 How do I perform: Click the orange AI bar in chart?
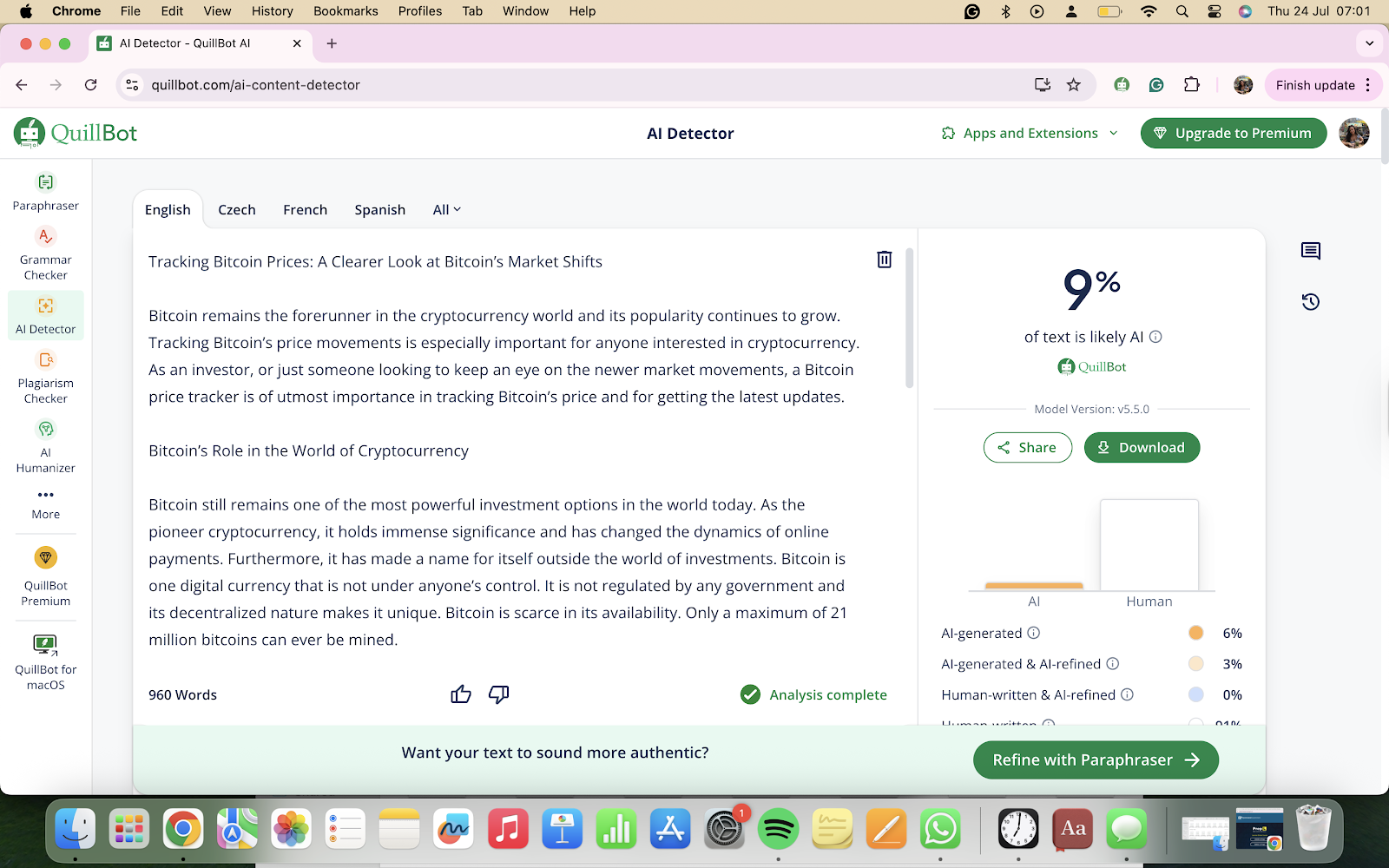point(1034,586)
